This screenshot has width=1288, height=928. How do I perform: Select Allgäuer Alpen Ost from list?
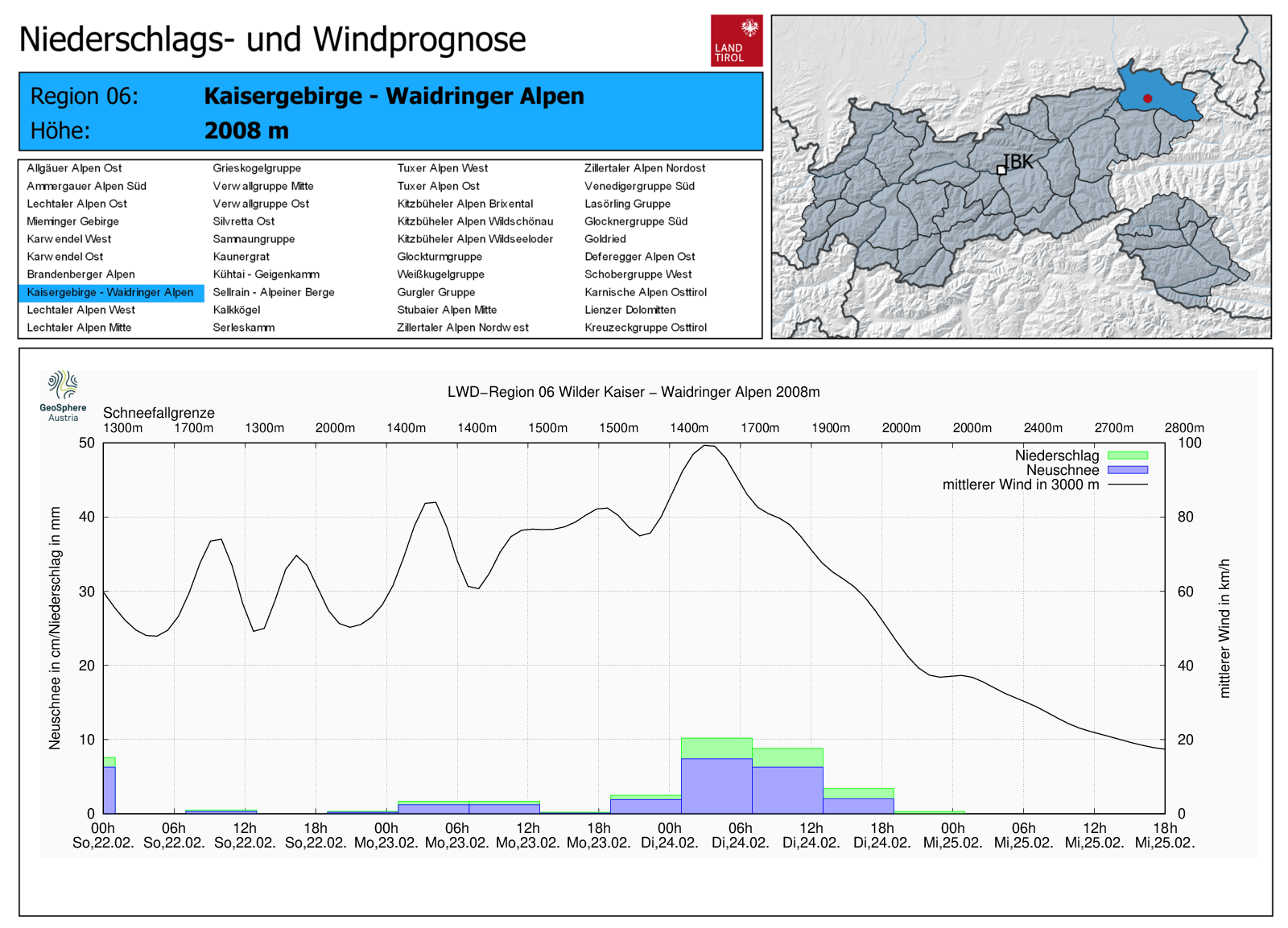74,168
